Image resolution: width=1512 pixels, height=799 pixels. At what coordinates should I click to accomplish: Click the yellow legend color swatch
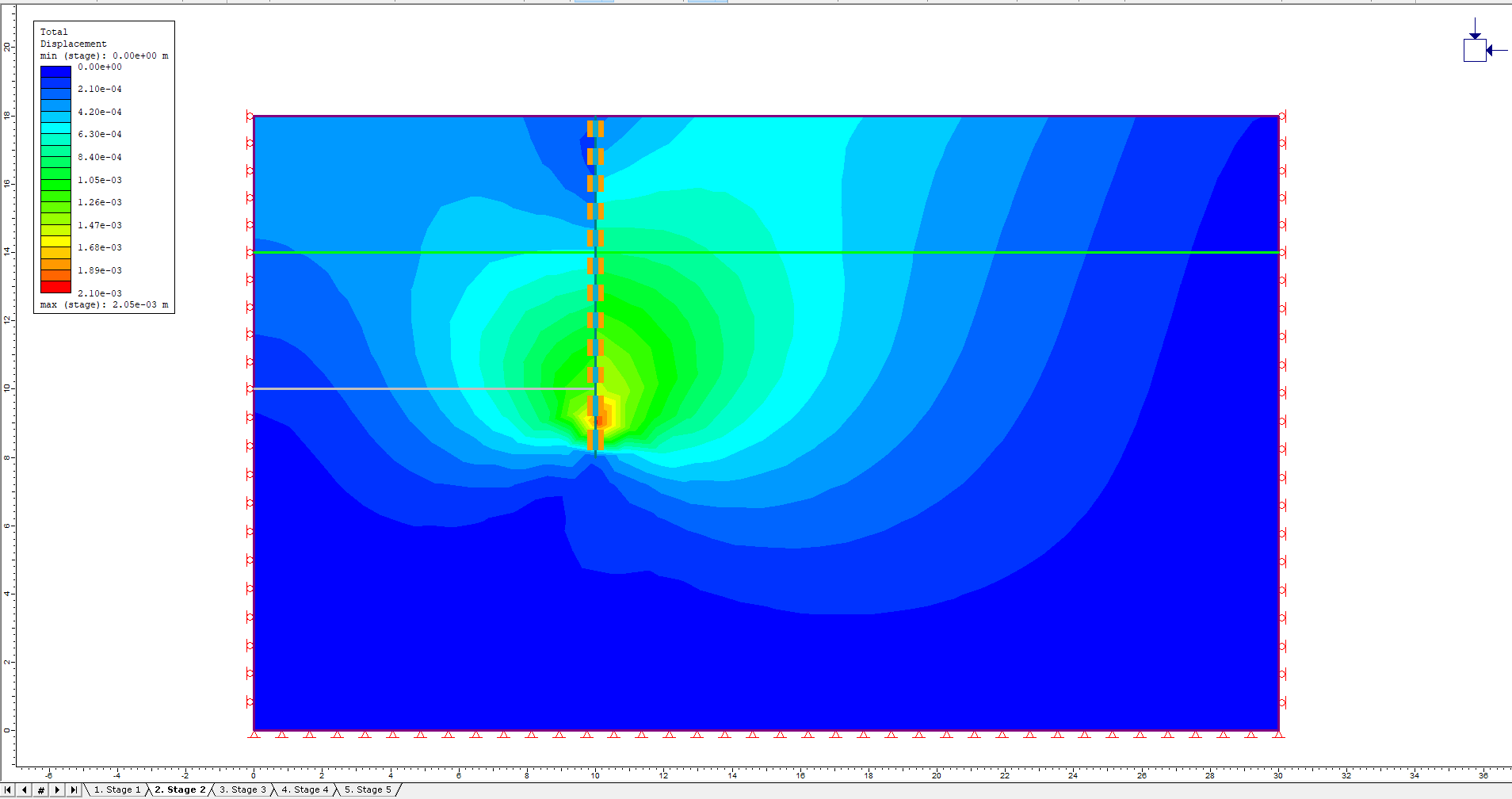pyautogui.click(x=55, y=241)
